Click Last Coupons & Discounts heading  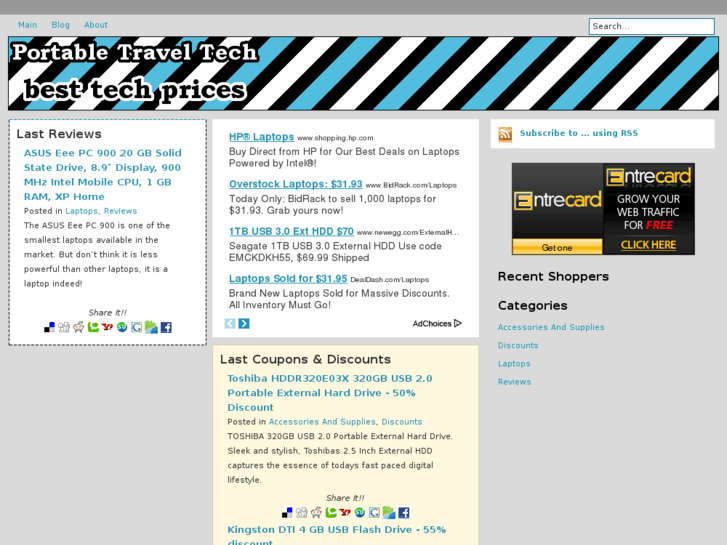[x=305, y=359]
